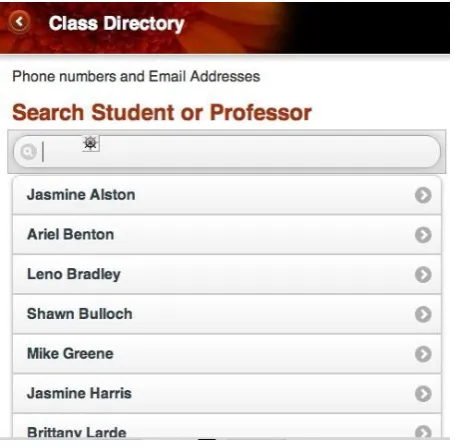The height and width of the screenshot is (448, 455).
Task: Click the arrow icon beside Mike Greene
Action: coord(423,354)
